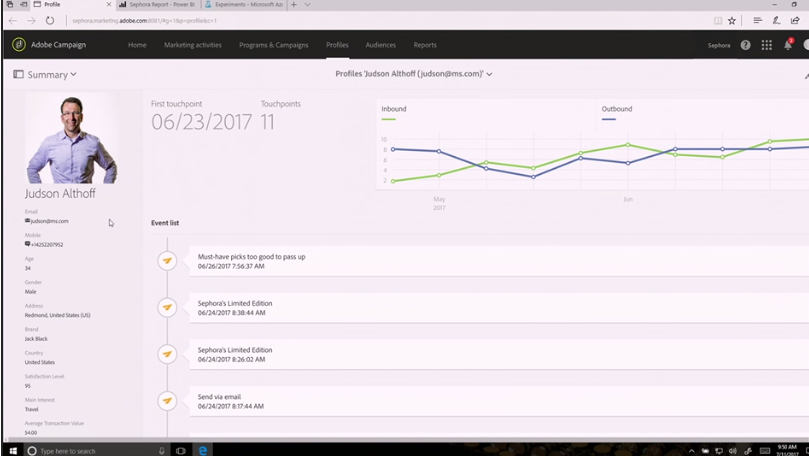
Task: Click Judson Althoff's profile photo
Action: click(x=71, y=139)
